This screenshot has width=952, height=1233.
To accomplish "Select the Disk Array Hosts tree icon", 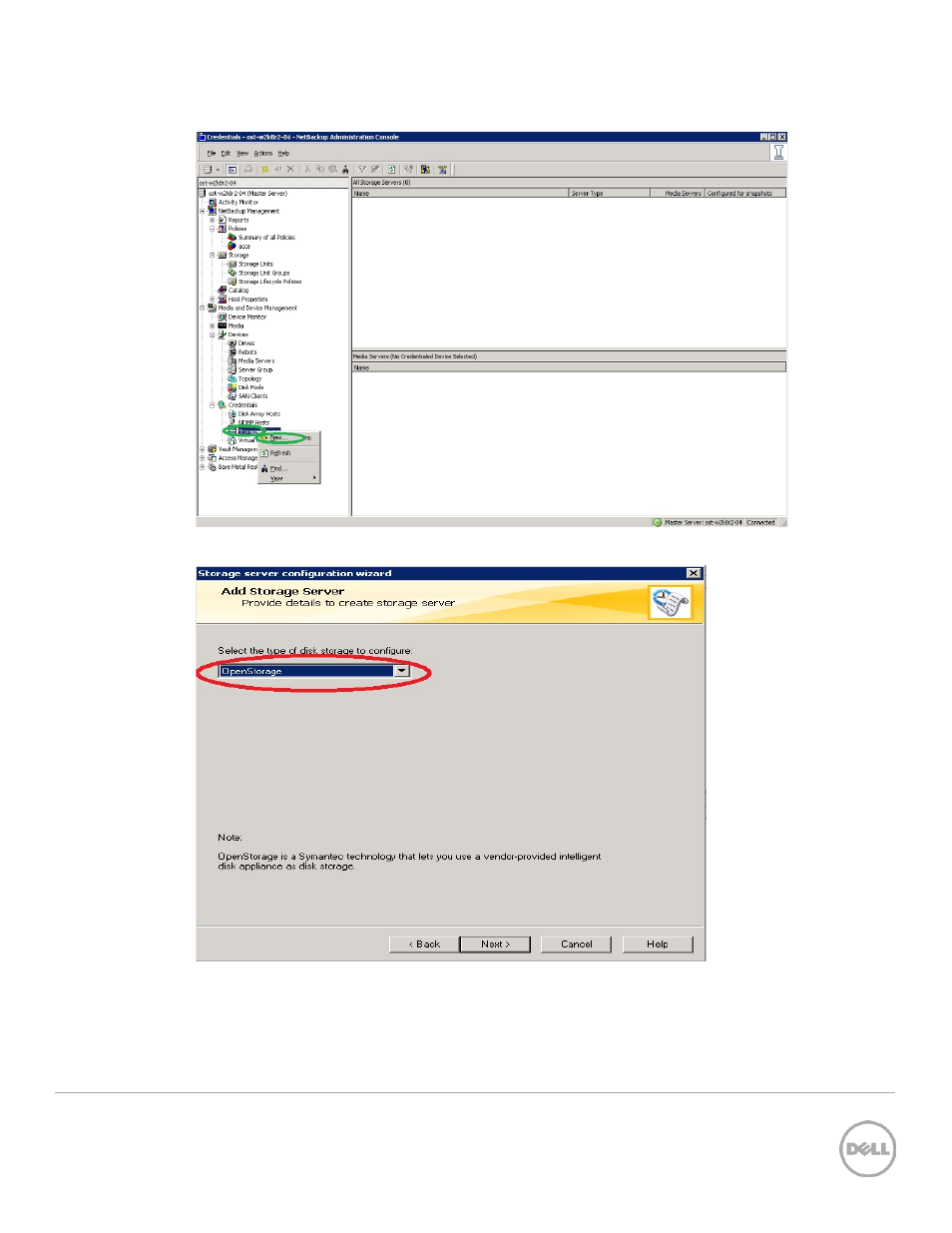I will coord(232,414).
